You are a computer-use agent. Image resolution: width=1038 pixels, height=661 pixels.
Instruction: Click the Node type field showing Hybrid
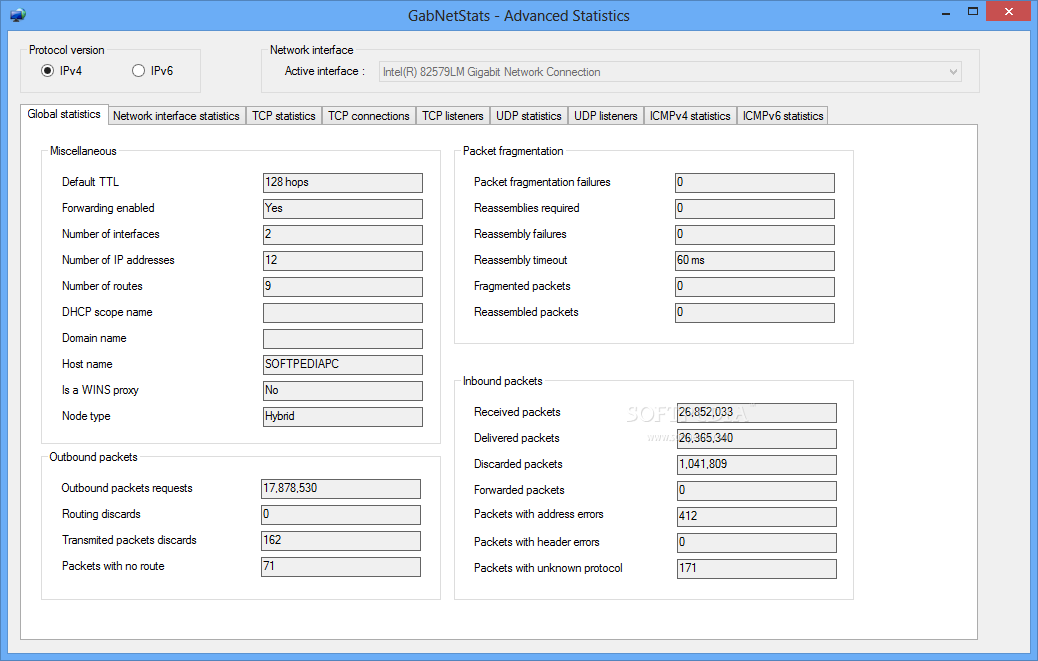(x=343, y=417)
